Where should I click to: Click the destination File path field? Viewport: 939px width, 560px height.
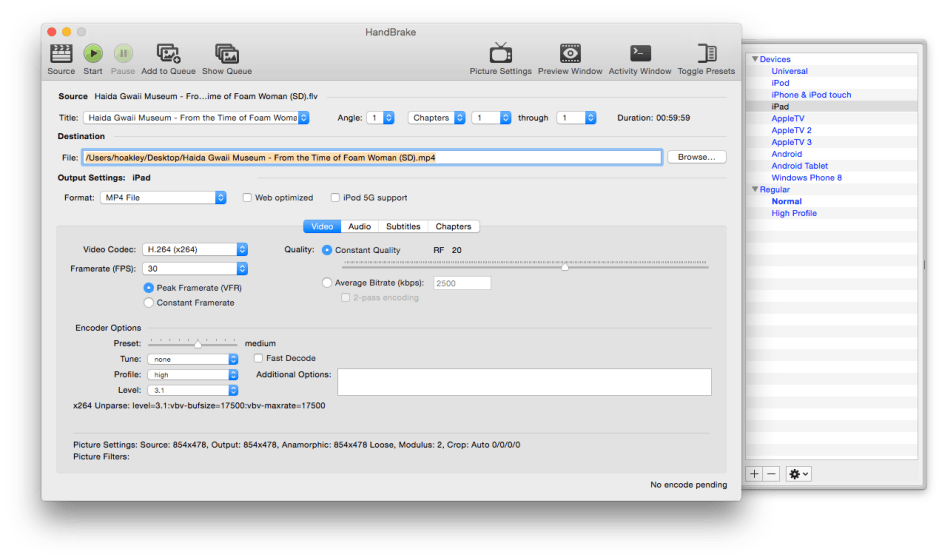click(x=372, y=158)
